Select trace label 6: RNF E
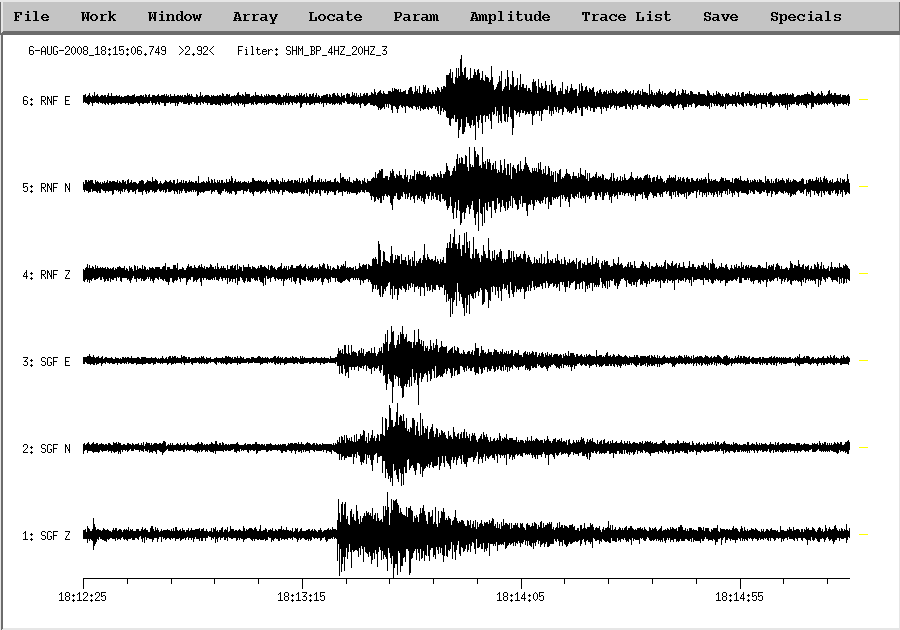This screenshot has height=630, width=900. [x=46, y=100]
